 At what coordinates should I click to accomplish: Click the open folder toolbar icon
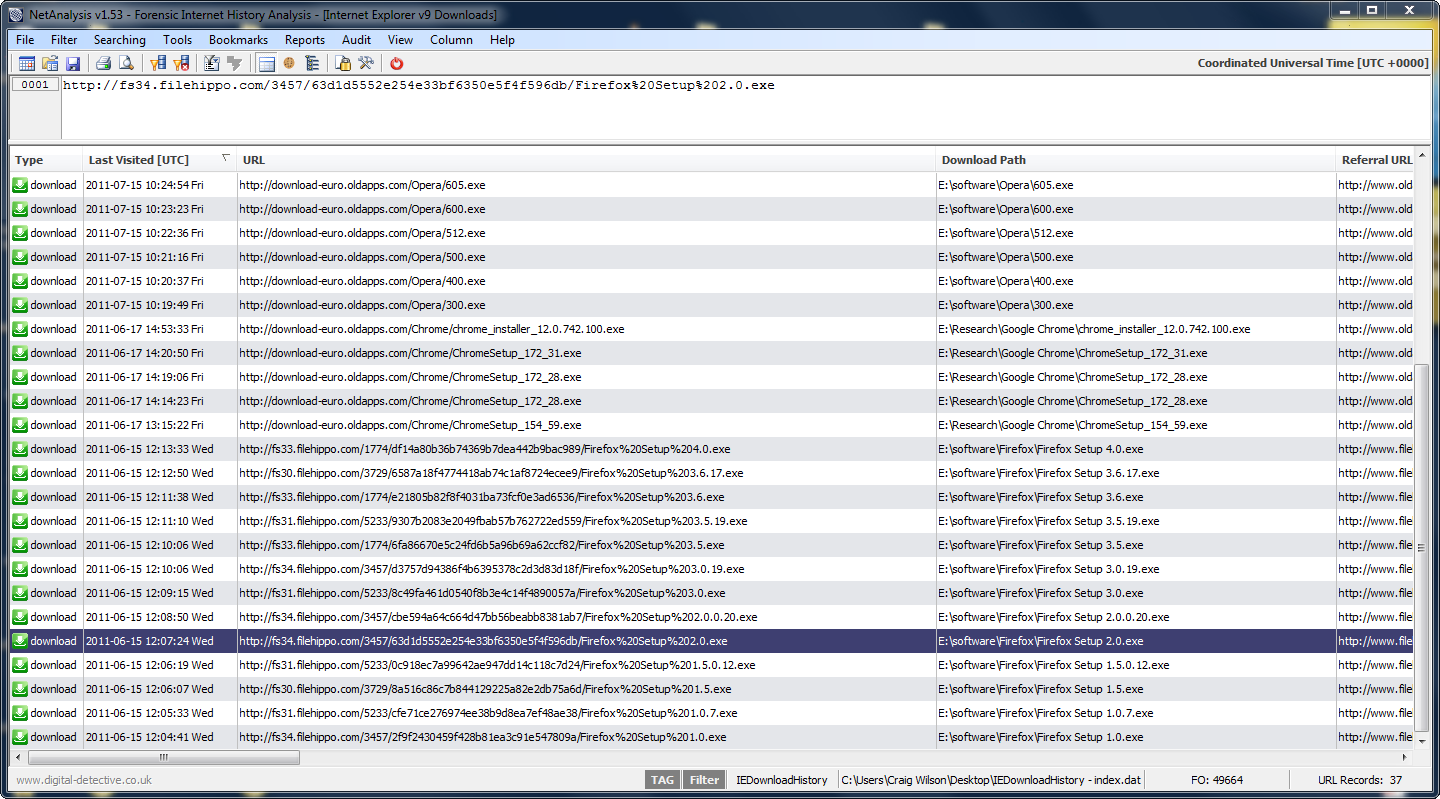[50, 63]
